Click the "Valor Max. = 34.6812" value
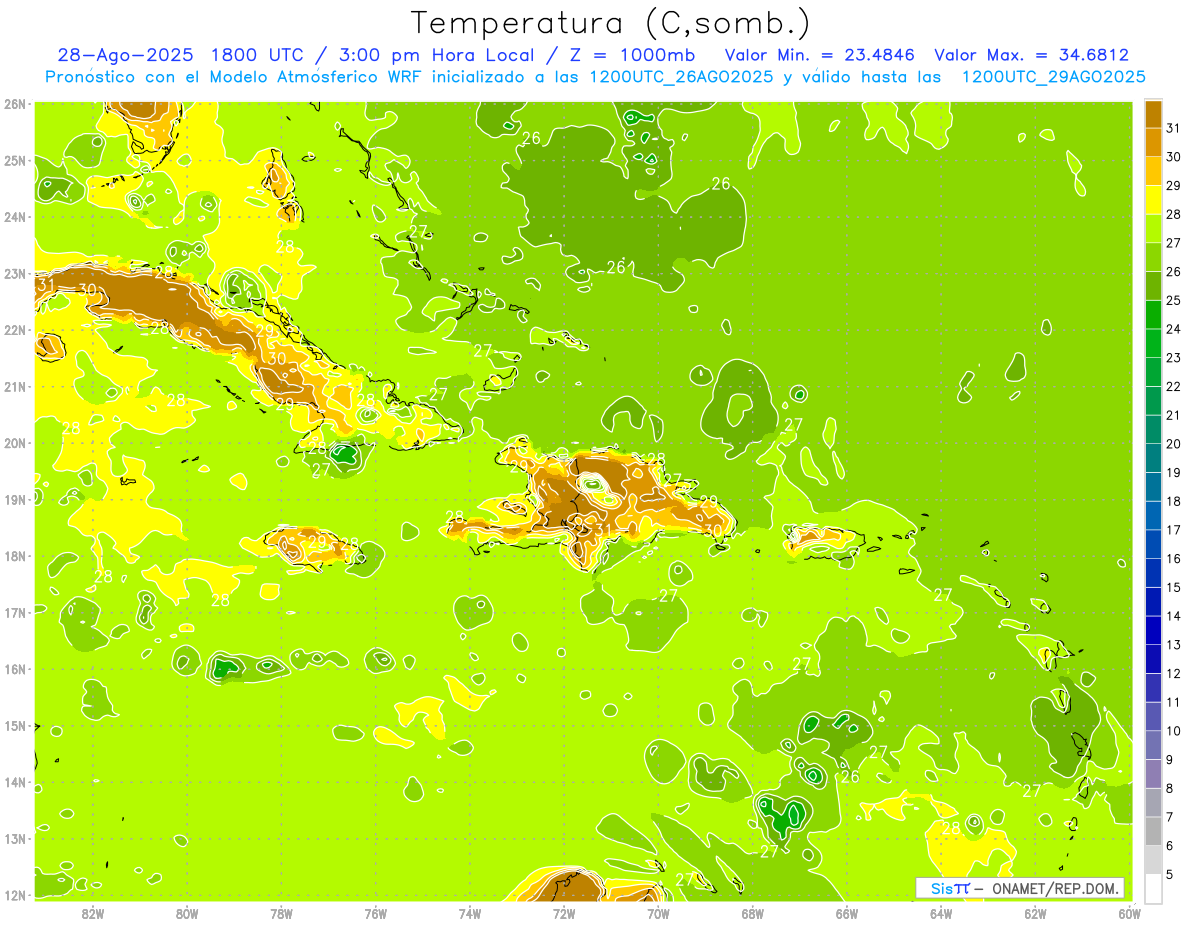Image resolution: width=1200 pixels, height=927 pixels. pyautogui.click(x=1031, y=55)
